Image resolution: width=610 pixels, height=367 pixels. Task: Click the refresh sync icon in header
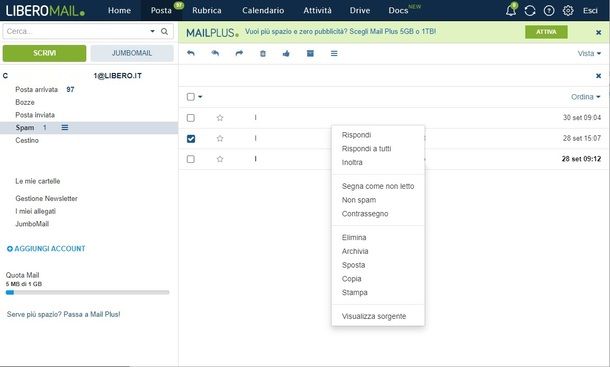[x=530, y=11]
